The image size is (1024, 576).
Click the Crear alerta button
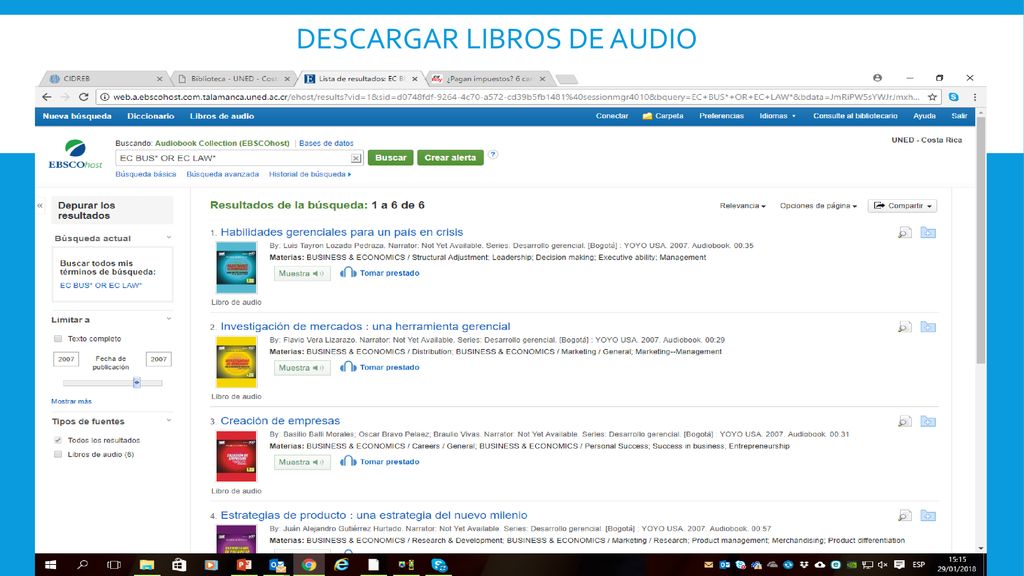pos(451,157)
